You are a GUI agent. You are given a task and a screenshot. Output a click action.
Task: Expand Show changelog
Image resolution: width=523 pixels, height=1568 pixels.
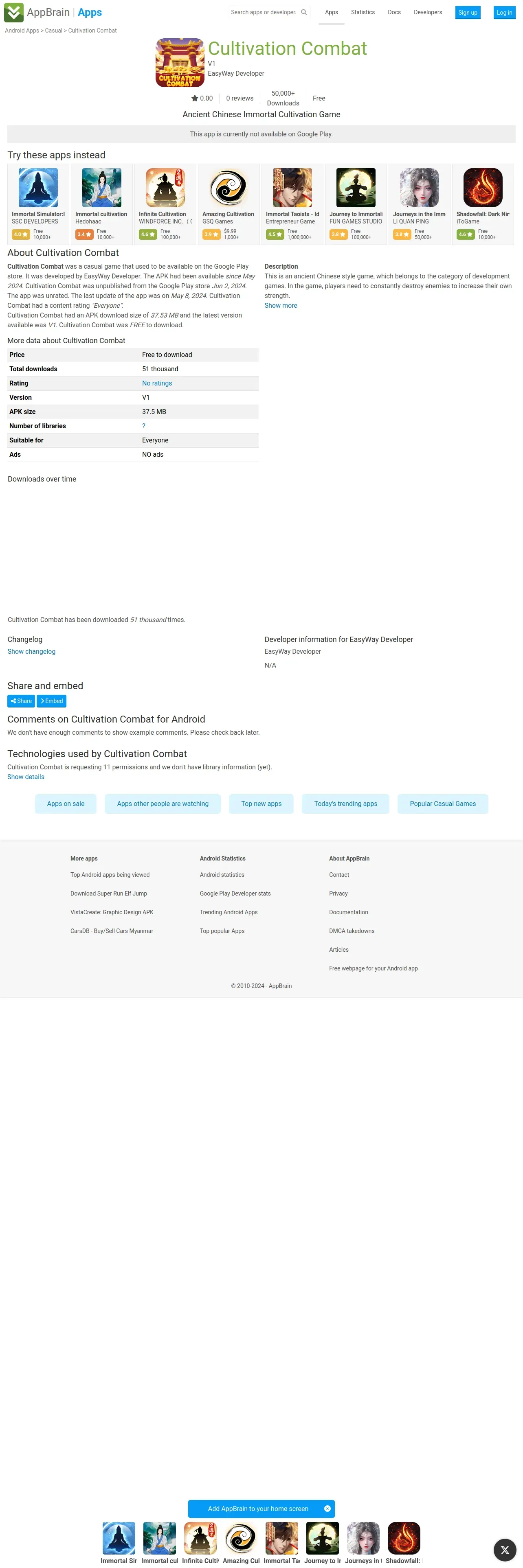(31, 651)
